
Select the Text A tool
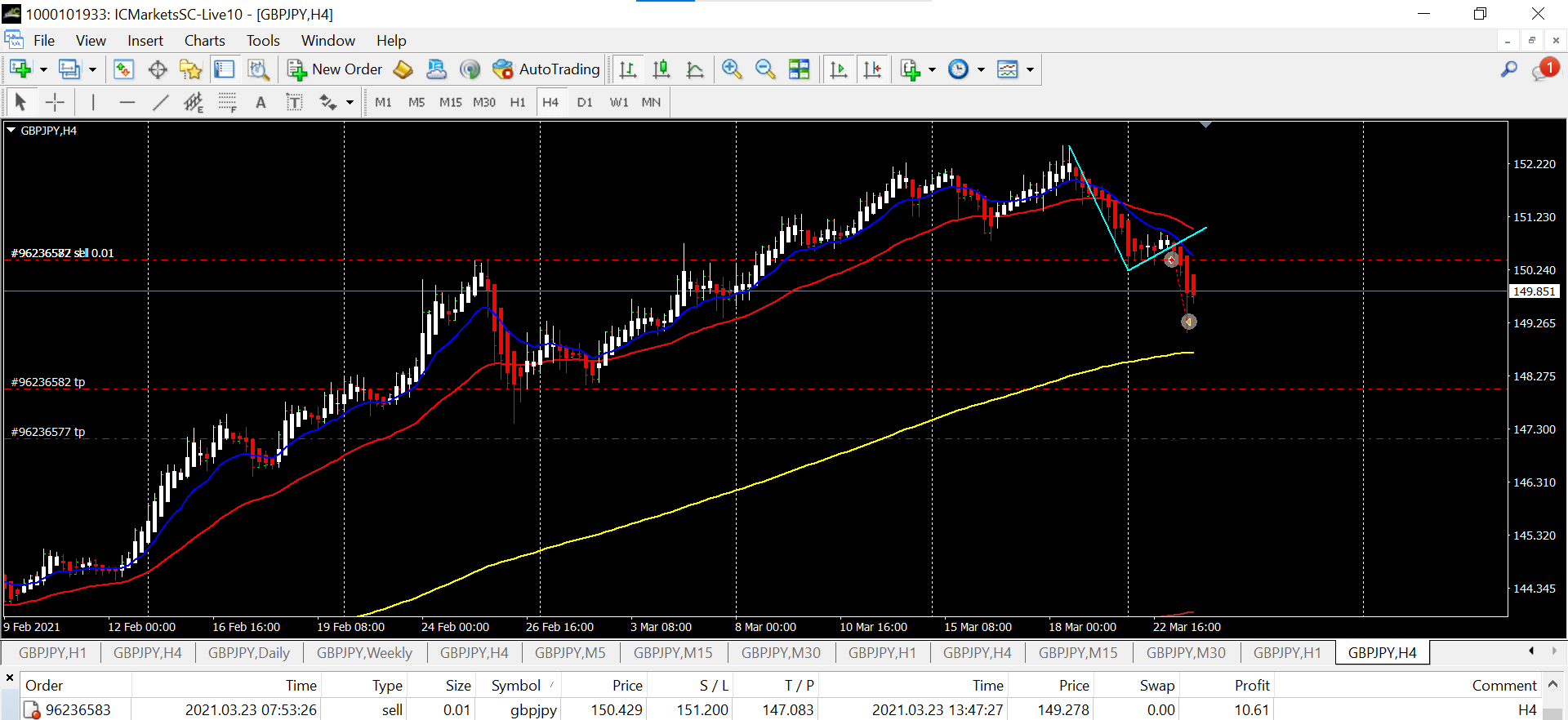(x=261, y=102)
